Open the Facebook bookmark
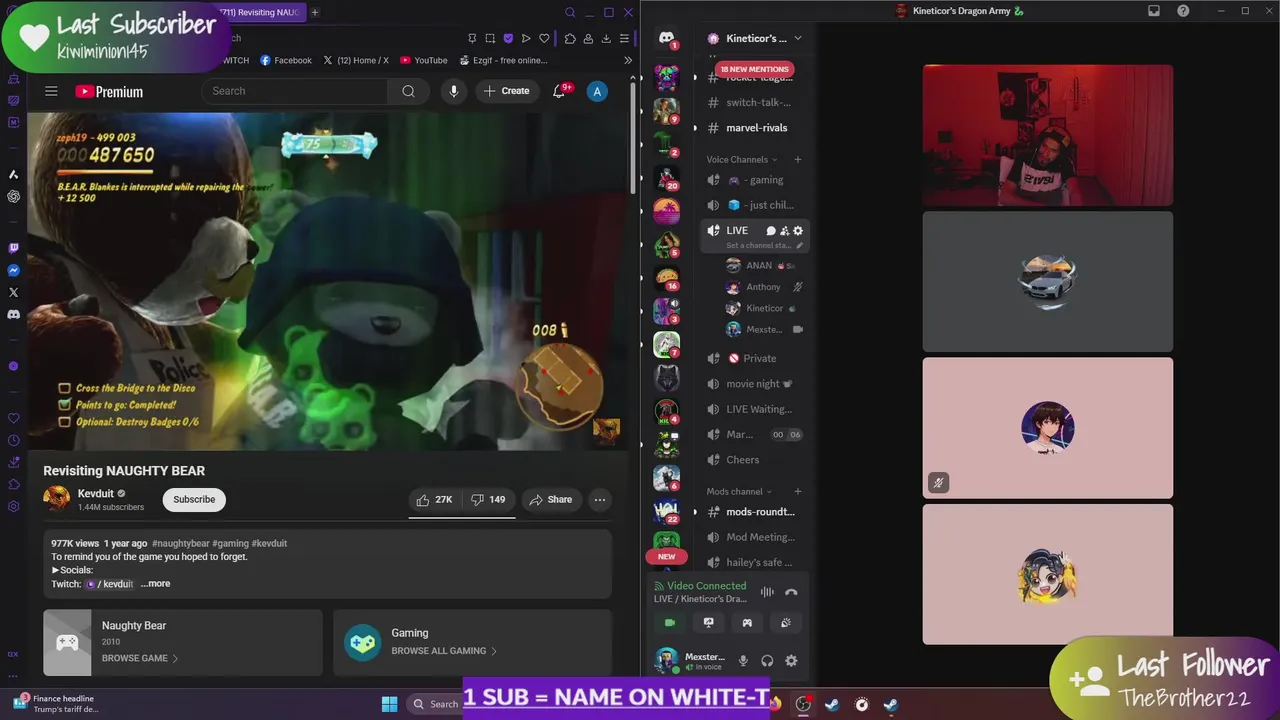This screenshot has width=1280, height=720. point(285,60)
